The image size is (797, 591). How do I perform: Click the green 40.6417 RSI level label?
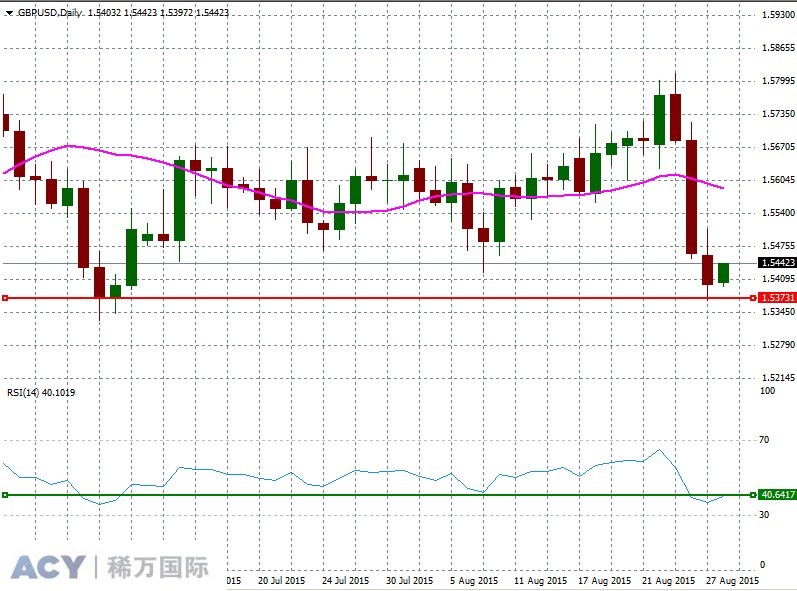point(777,494)
